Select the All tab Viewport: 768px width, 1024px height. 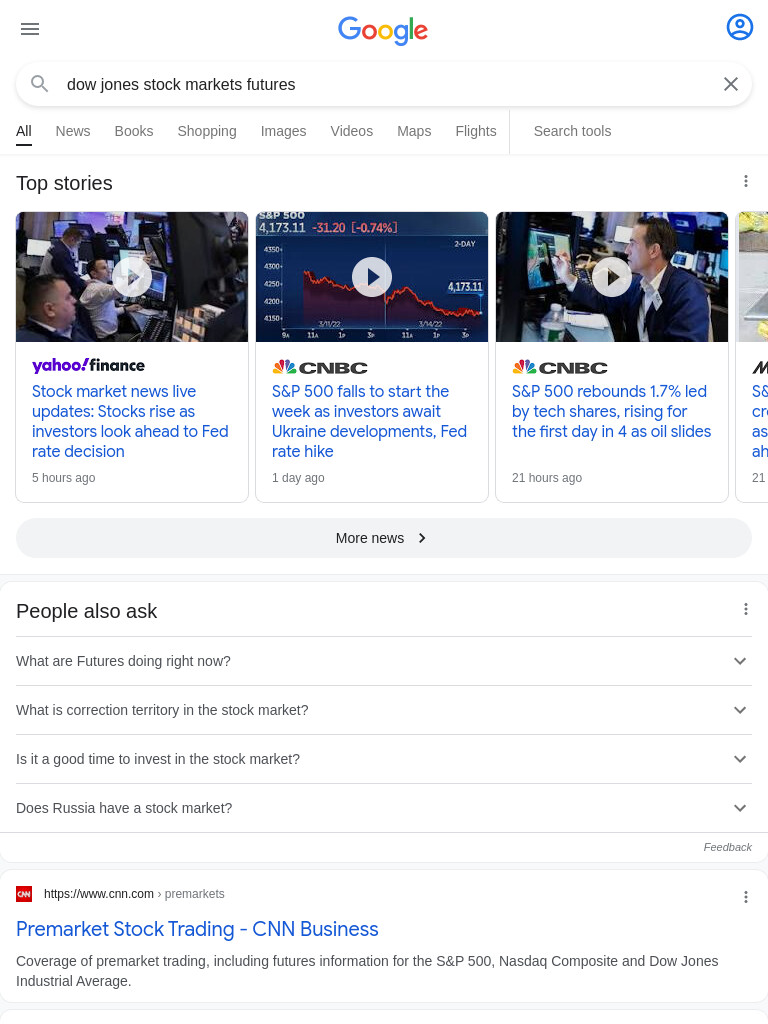[24, 131]
